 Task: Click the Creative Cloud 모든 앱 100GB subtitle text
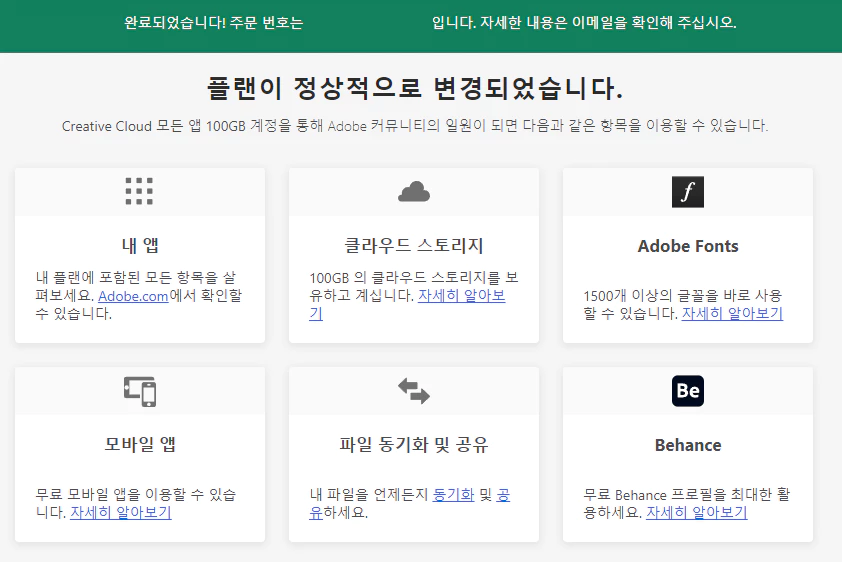[415, 126]
